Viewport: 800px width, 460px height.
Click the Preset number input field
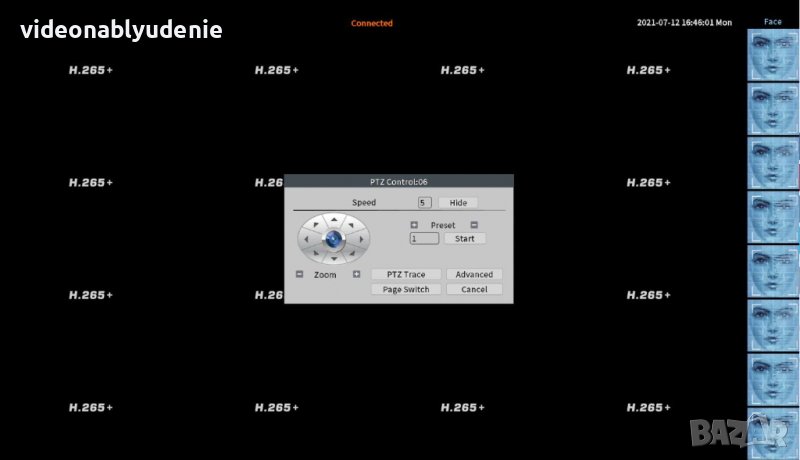tap(424, 239)
